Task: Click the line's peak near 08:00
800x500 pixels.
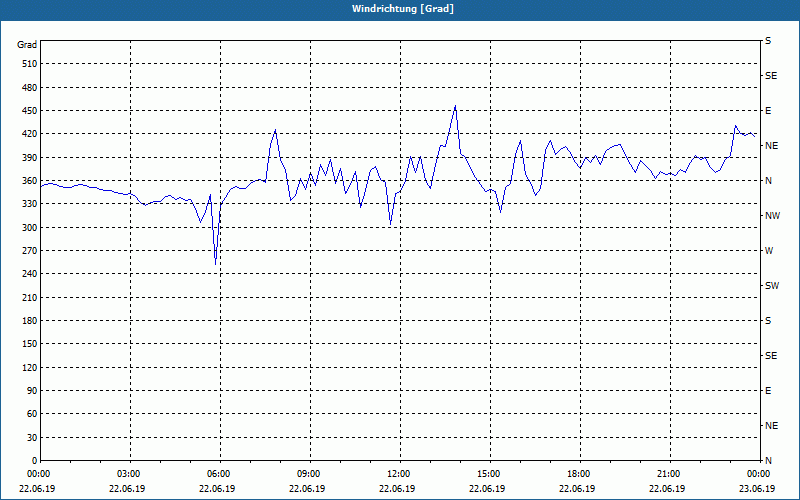Action: [276, 130]
